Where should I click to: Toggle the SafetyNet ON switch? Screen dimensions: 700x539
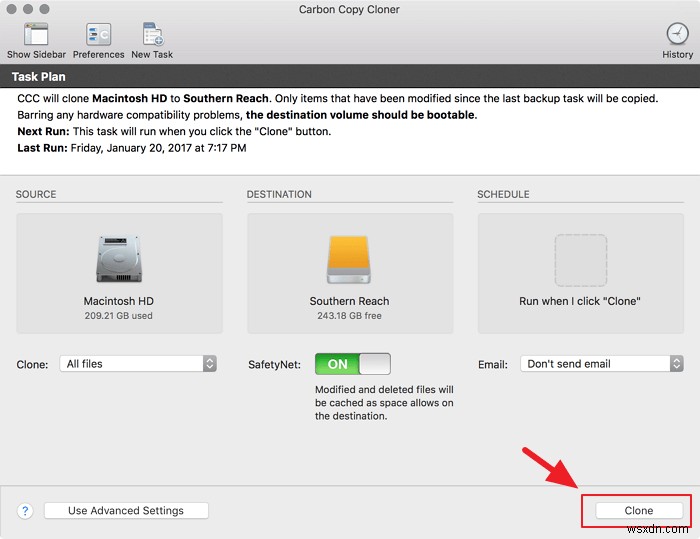click(x=353, y=364)
